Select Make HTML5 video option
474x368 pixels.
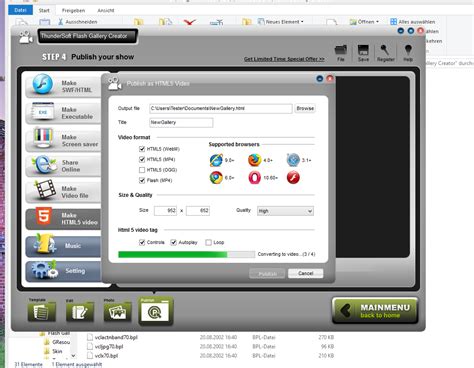tap(63, 218)
